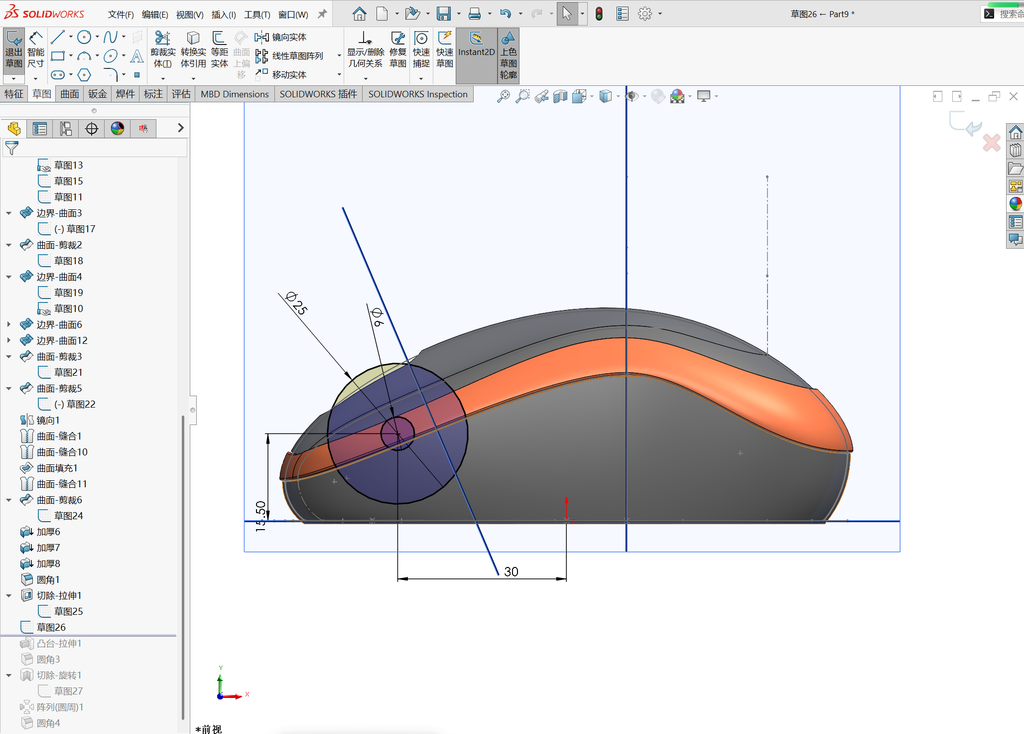Viewport: 1024px width, 734px height.
Task: Collapse the 边界-曲面3 tree node
Action: pos(8,213)
